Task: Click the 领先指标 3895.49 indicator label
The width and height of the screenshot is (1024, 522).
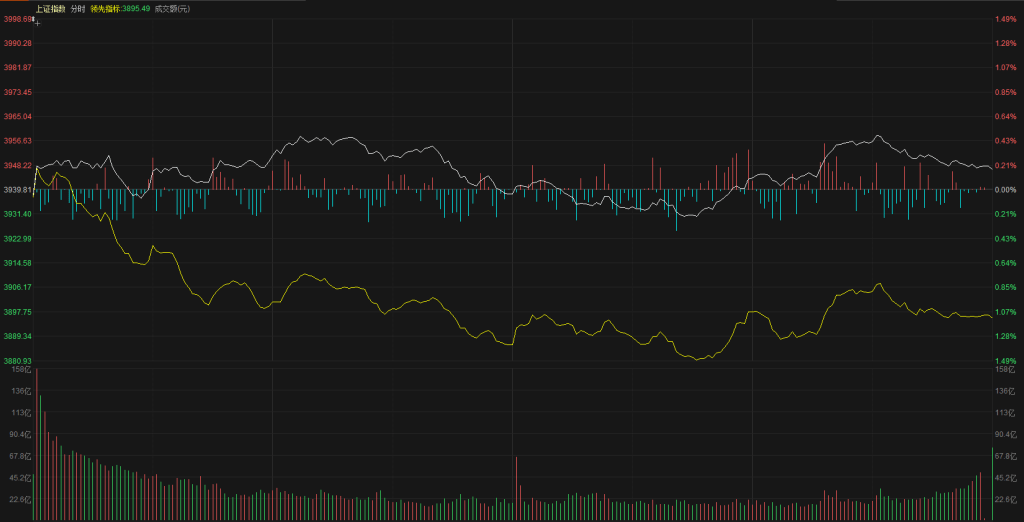Action: [134, 9]
